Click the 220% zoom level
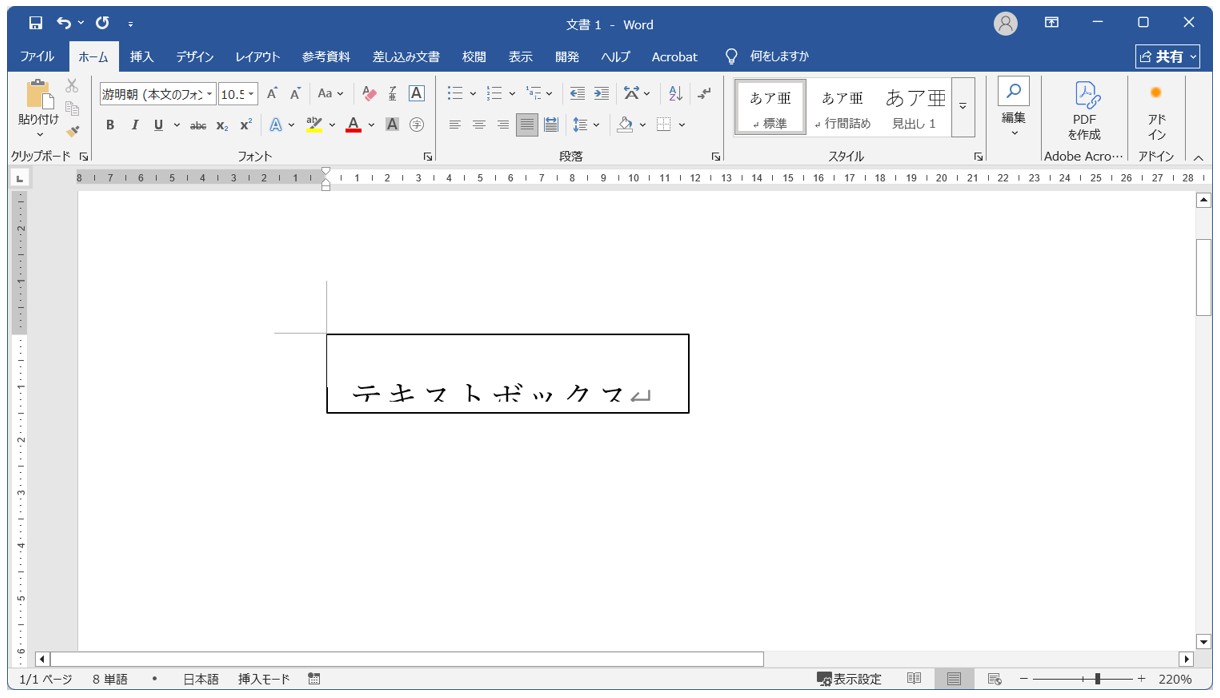This screenshot has height=698, width=1220. pos(1176,679)
